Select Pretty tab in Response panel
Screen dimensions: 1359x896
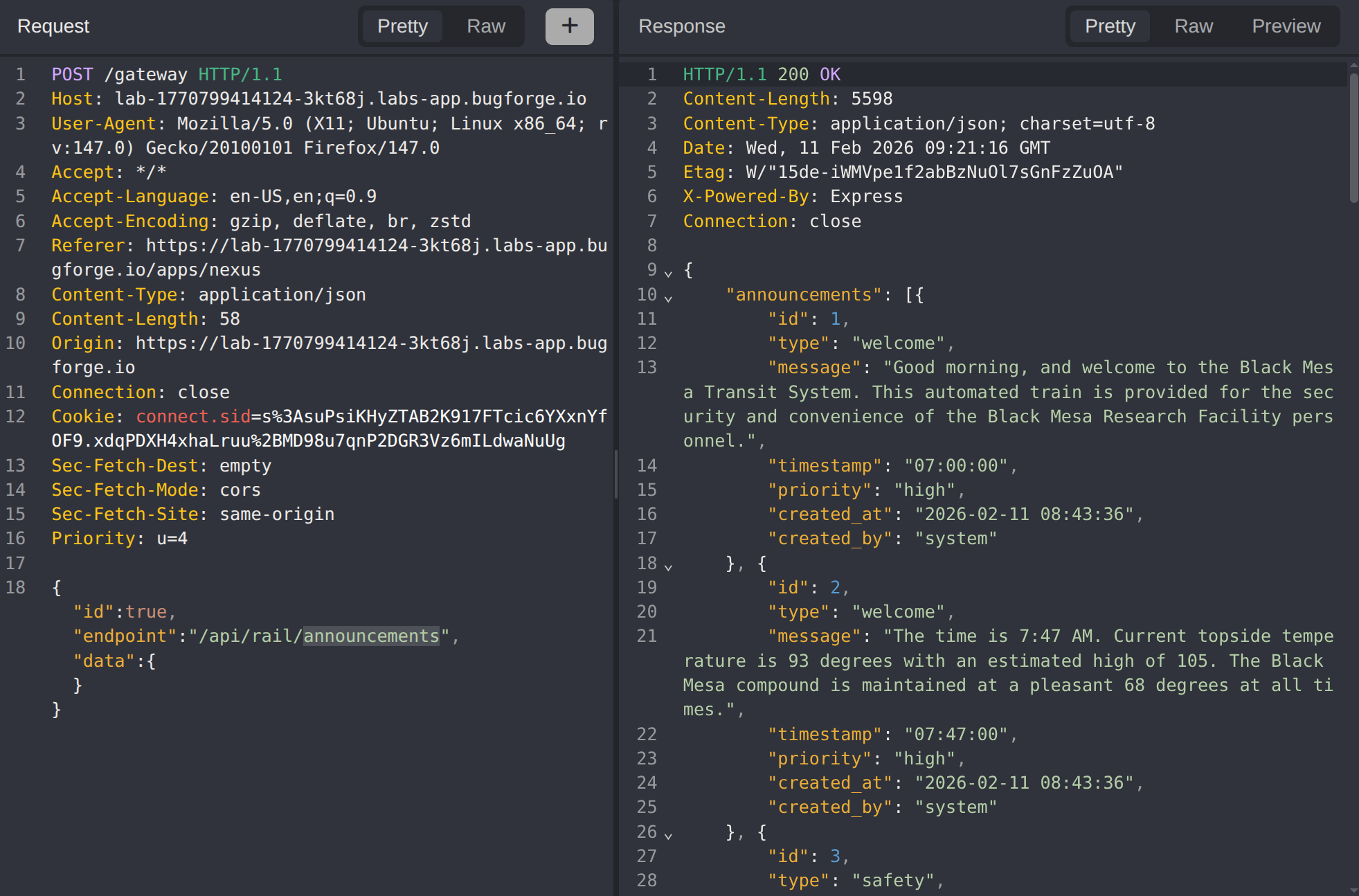1110,26
